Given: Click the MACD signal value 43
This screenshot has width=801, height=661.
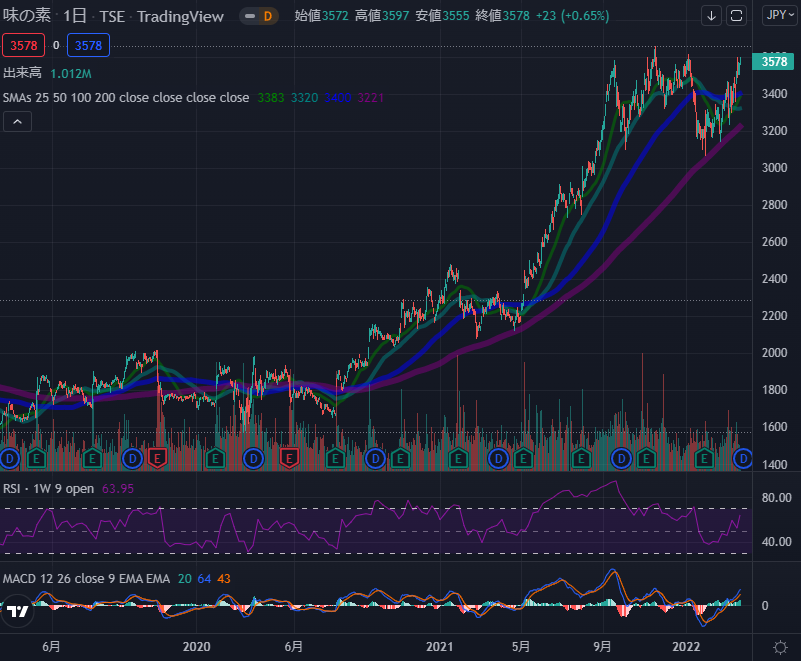Looking at the screenshot, I should pos(224,579).
